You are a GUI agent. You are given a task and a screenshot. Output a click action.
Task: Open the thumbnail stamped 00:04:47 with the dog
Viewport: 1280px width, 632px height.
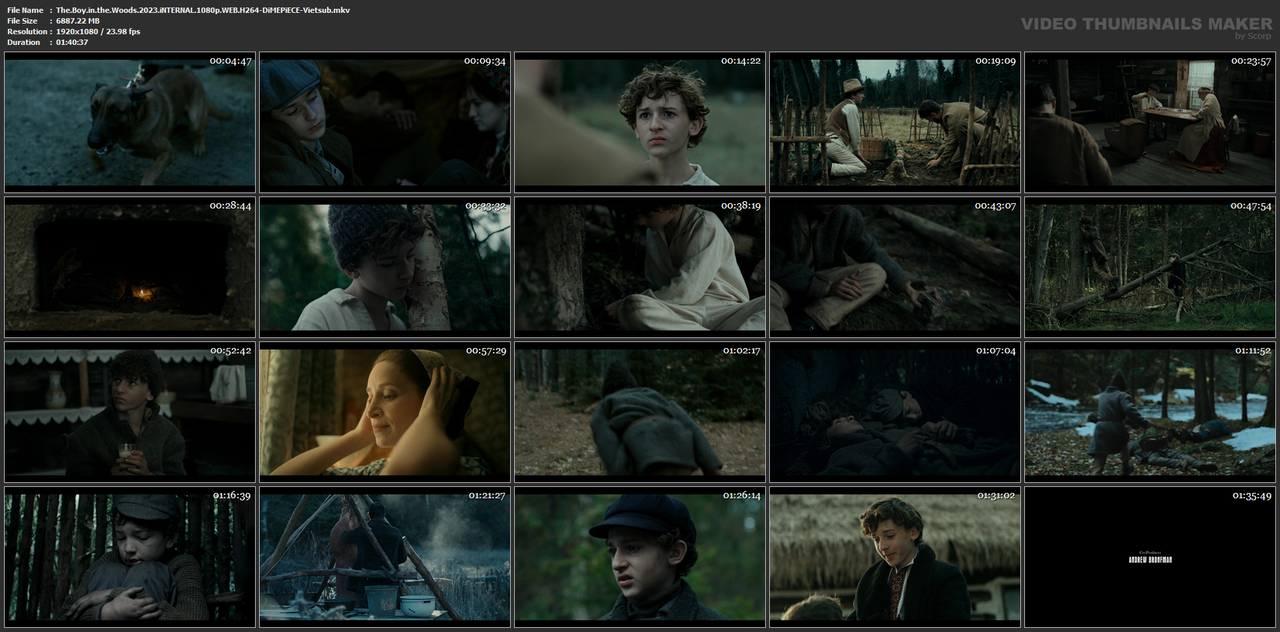point(130,122)
